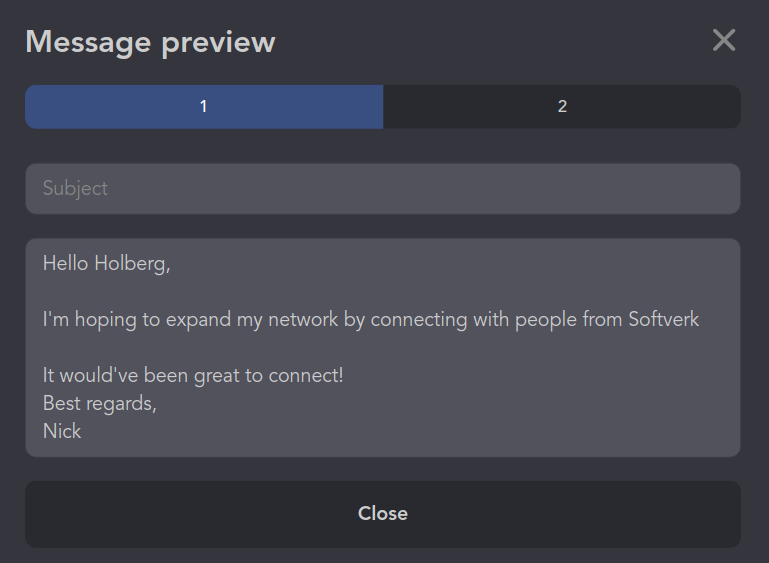Image resolution: width=769 pixels, height=563 pixels.
Task: Click the "Best regards," line
Action: 100,404
